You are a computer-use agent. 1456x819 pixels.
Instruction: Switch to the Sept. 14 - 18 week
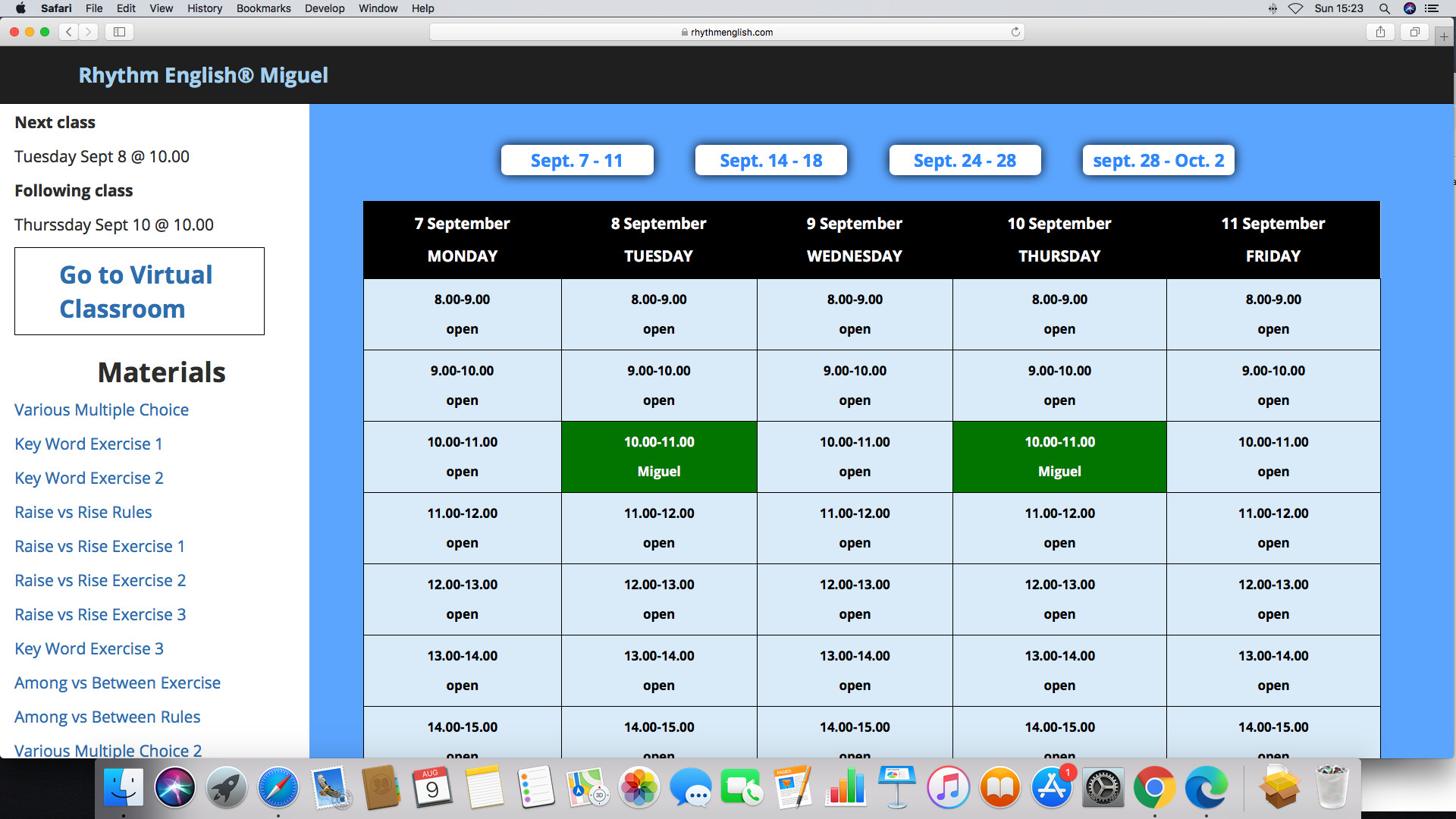click(770, 160)
